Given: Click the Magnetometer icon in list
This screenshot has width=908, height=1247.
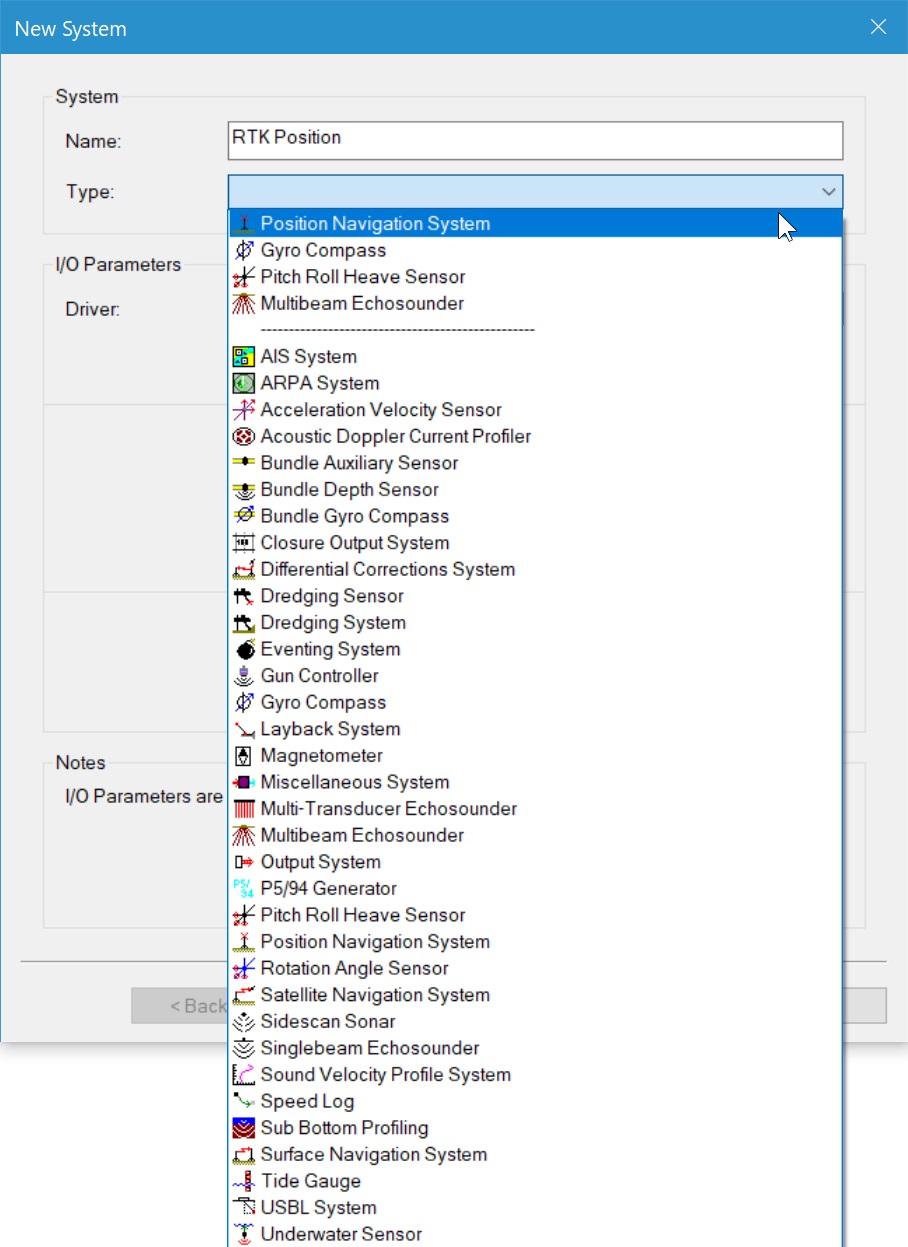Looking at the screenshot, I should pyautogui.click(x=243, y=756).
